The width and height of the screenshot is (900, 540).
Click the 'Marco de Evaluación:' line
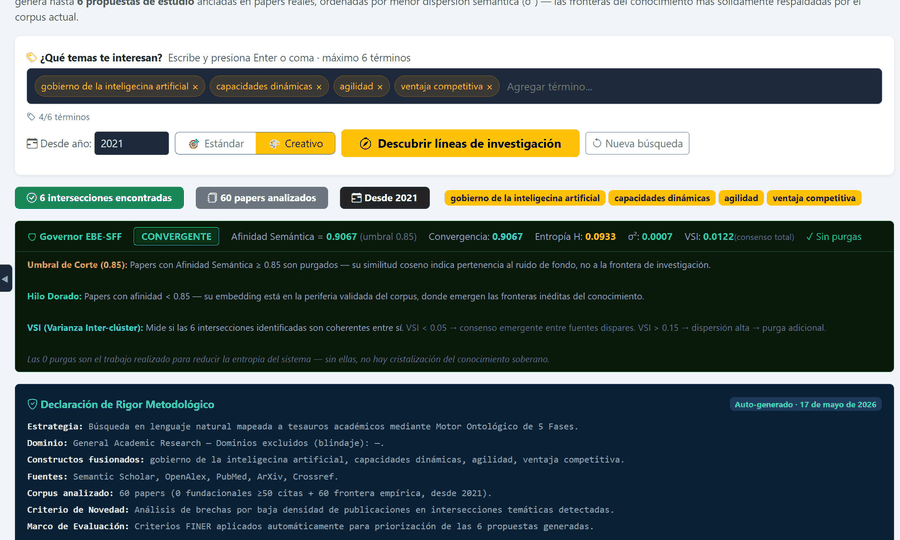[x=310, y=526]
